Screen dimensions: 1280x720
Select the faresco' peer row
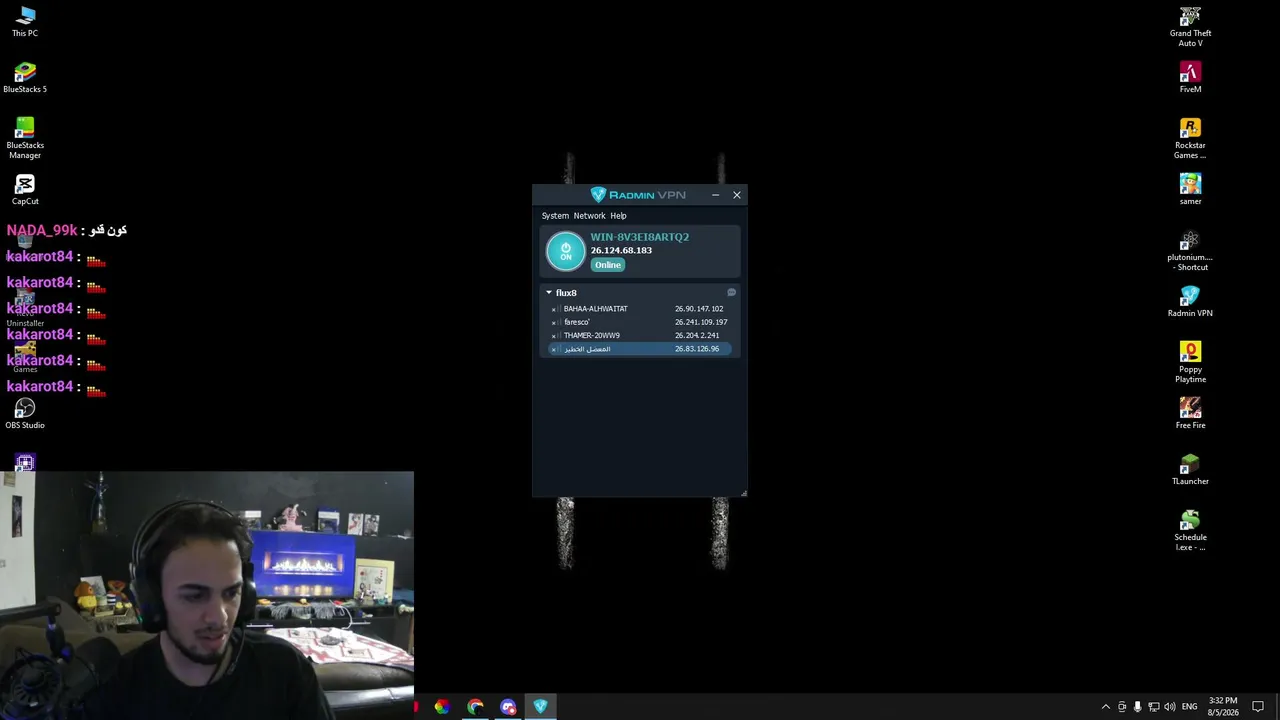pyautogui.click(x=640, y=322)
